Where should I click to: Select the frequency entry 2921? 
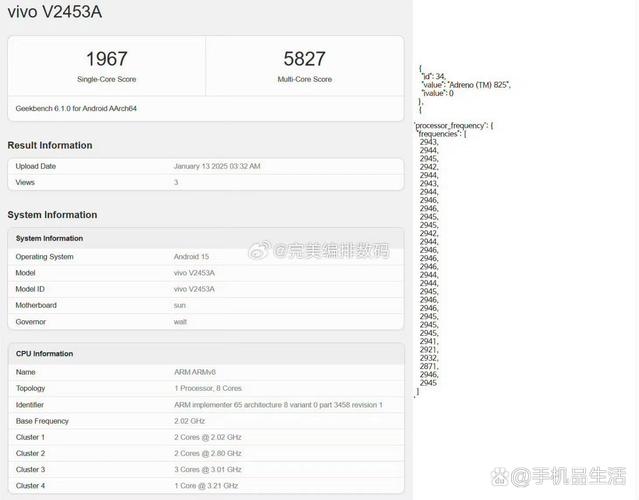[x=428, y=350]
